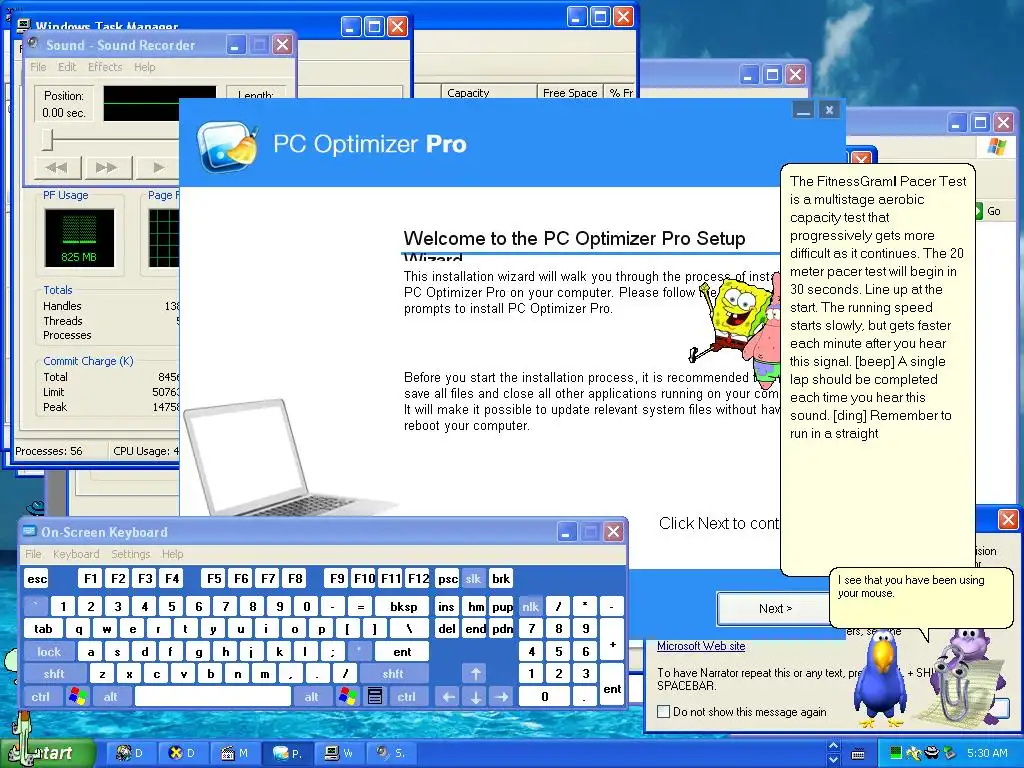Click the 5:30 AM clock in system tray
This screenshot has height=768, width=1024.
pyautogui.click(x=987, y=753)
